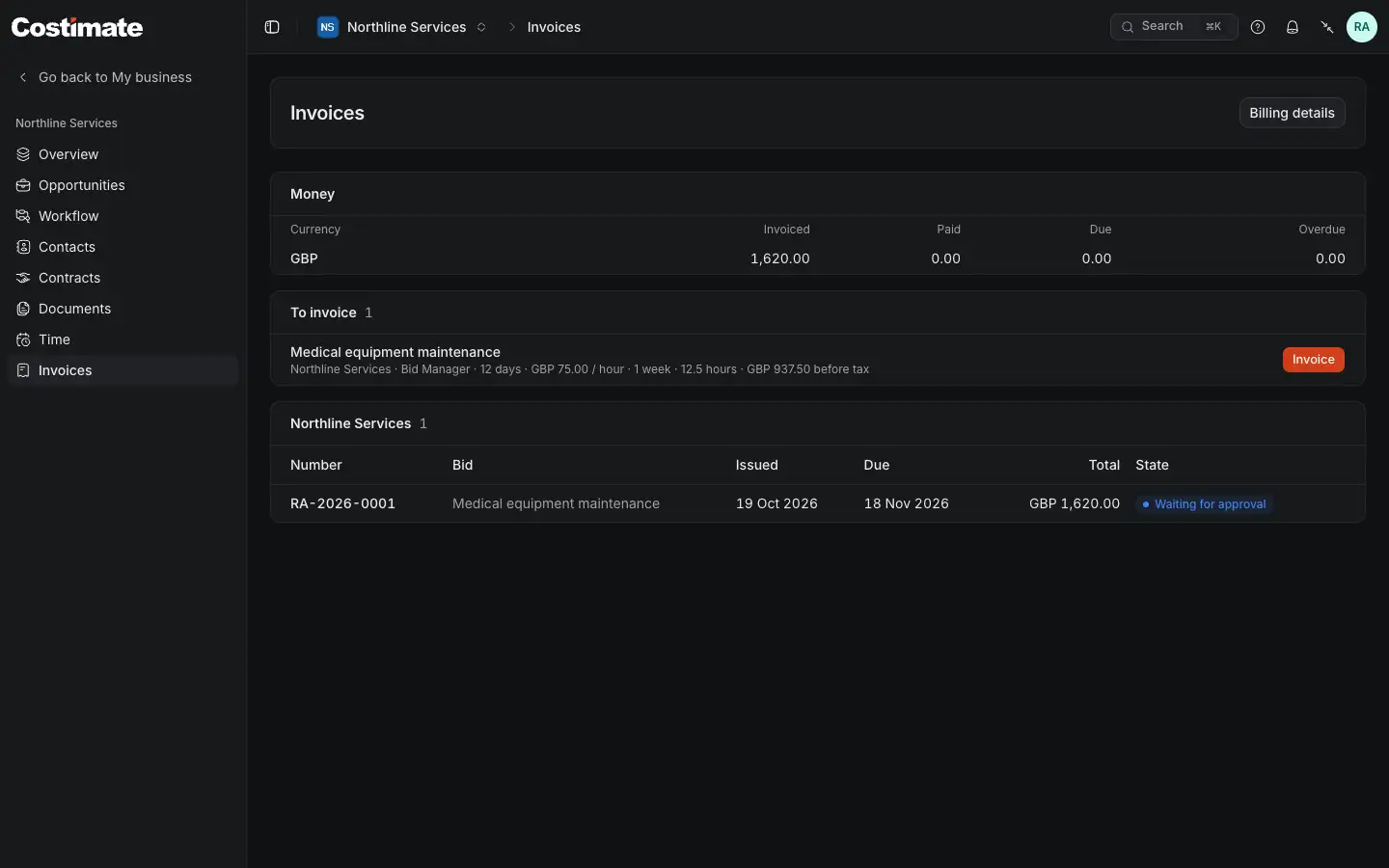The image size is (1389, 868).
Task: Open the notifications bell
Action: coord(1293,27)
